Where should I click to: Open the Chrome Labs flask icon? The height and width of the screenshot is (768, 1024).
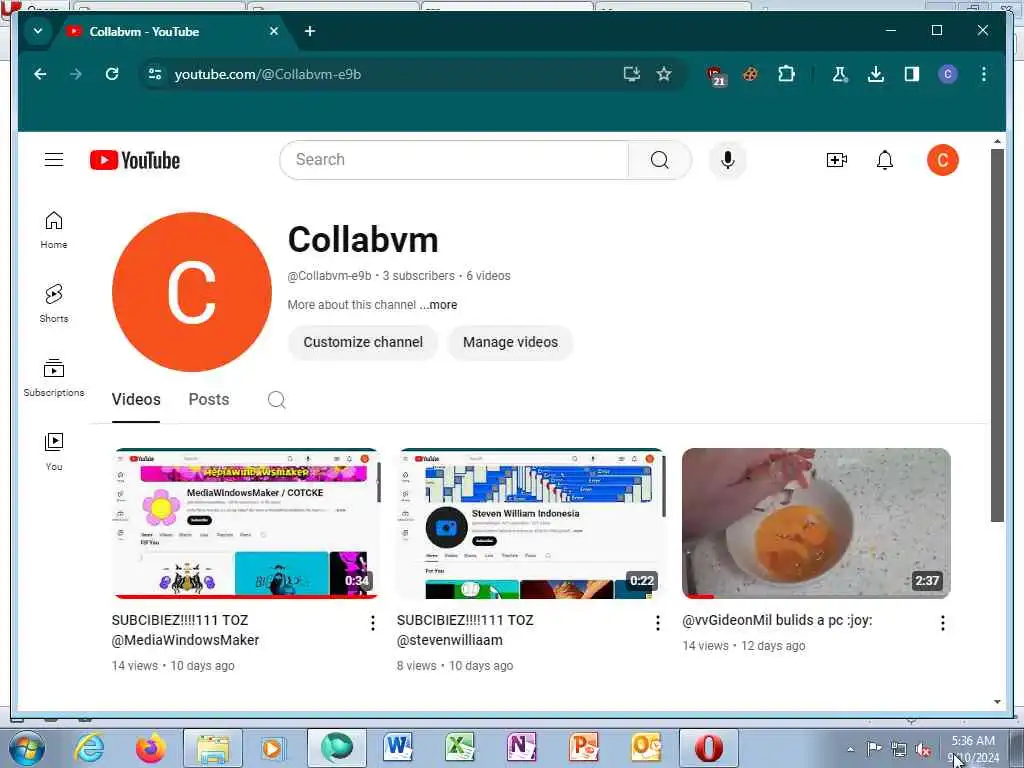840,74
